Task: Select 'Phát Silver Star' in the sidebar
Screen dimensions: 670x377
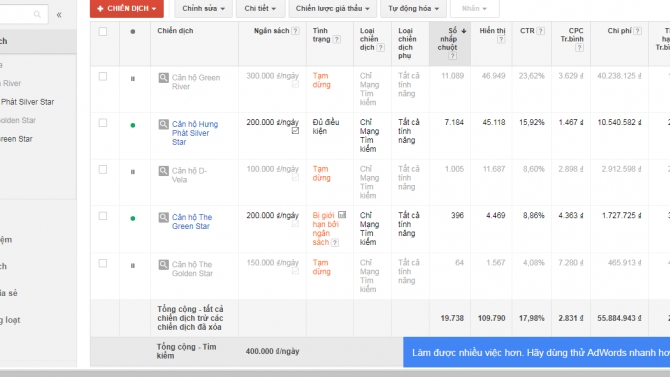Action: (x=27, y=102)
